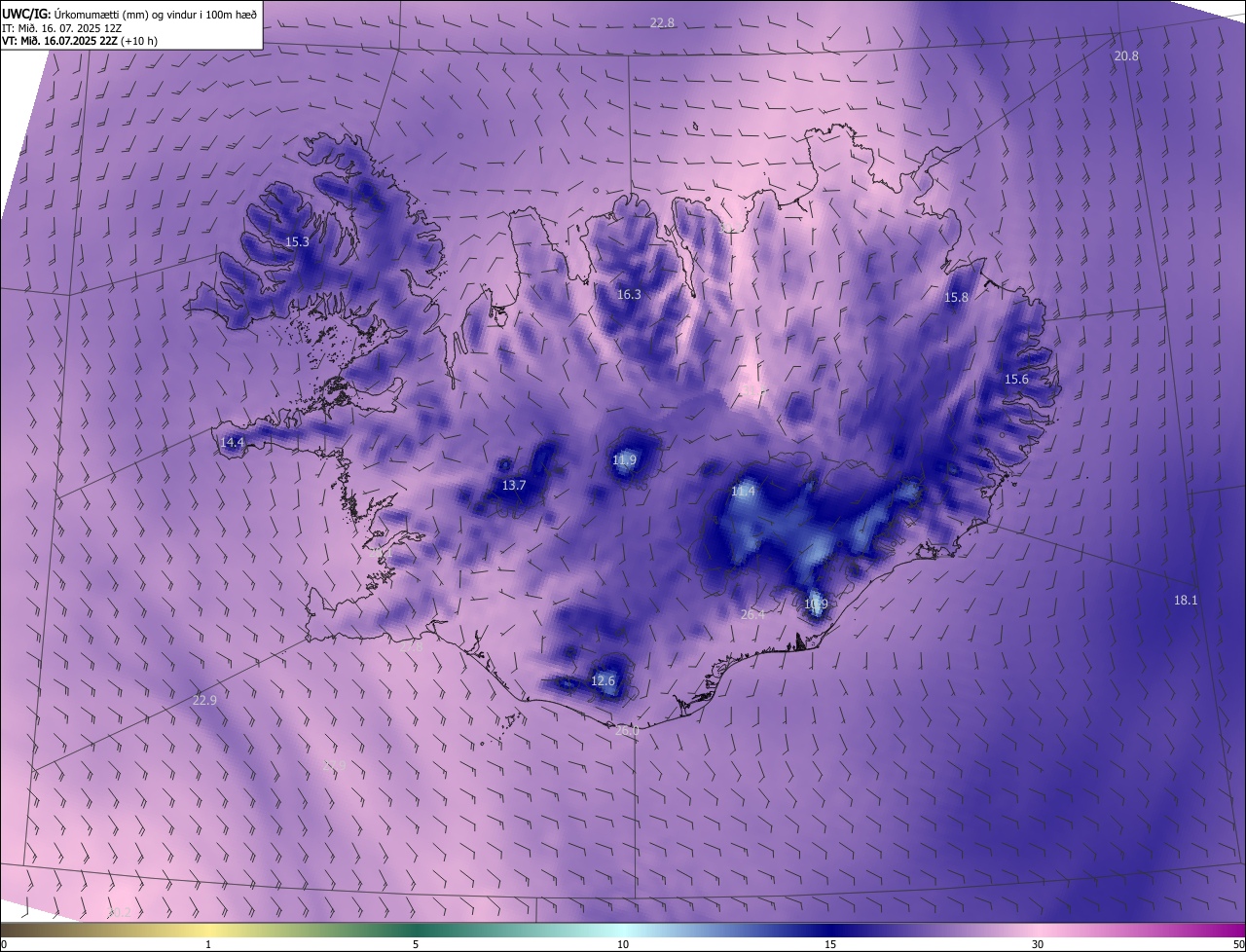Click the 15.6 value over the Eastfjords
1246x952 pixels.
tap(1016, 379)
